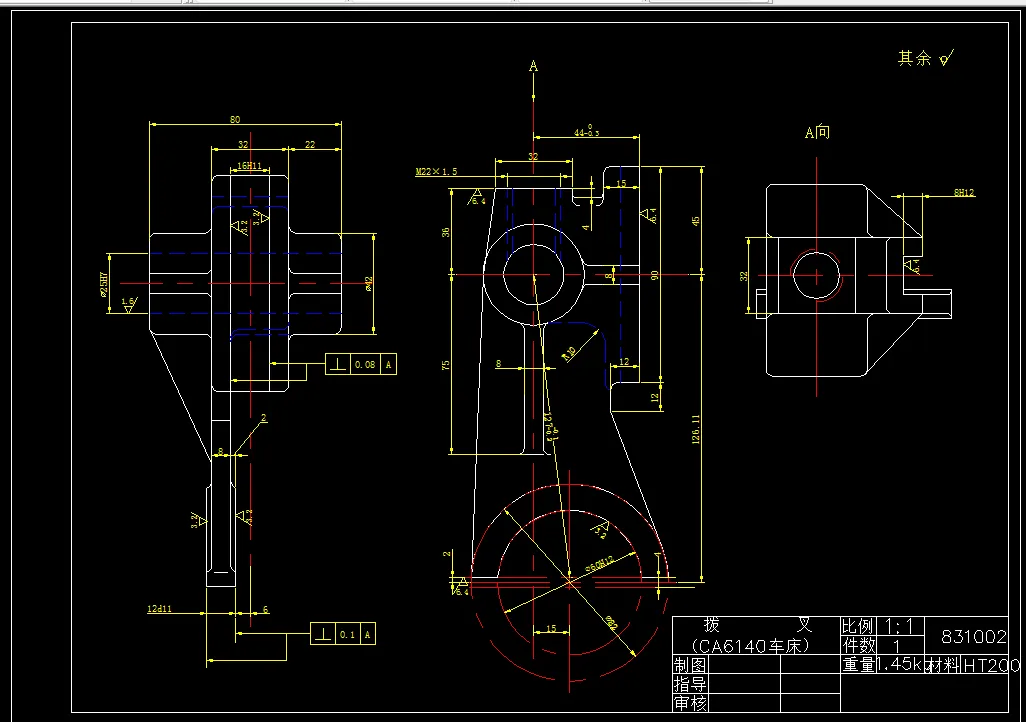The height and width of the screenshot is (722, 1026).
Task: Click the 其余 surface finish note
Action: coord(925,58)
